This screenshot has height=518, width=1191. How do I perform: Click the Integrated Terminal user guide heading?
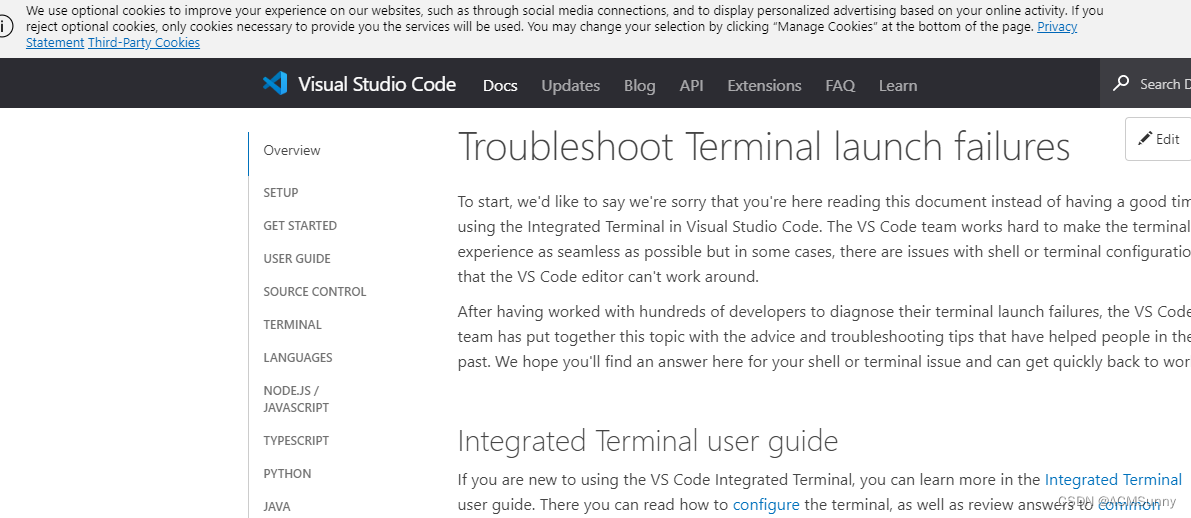point(647,441)
